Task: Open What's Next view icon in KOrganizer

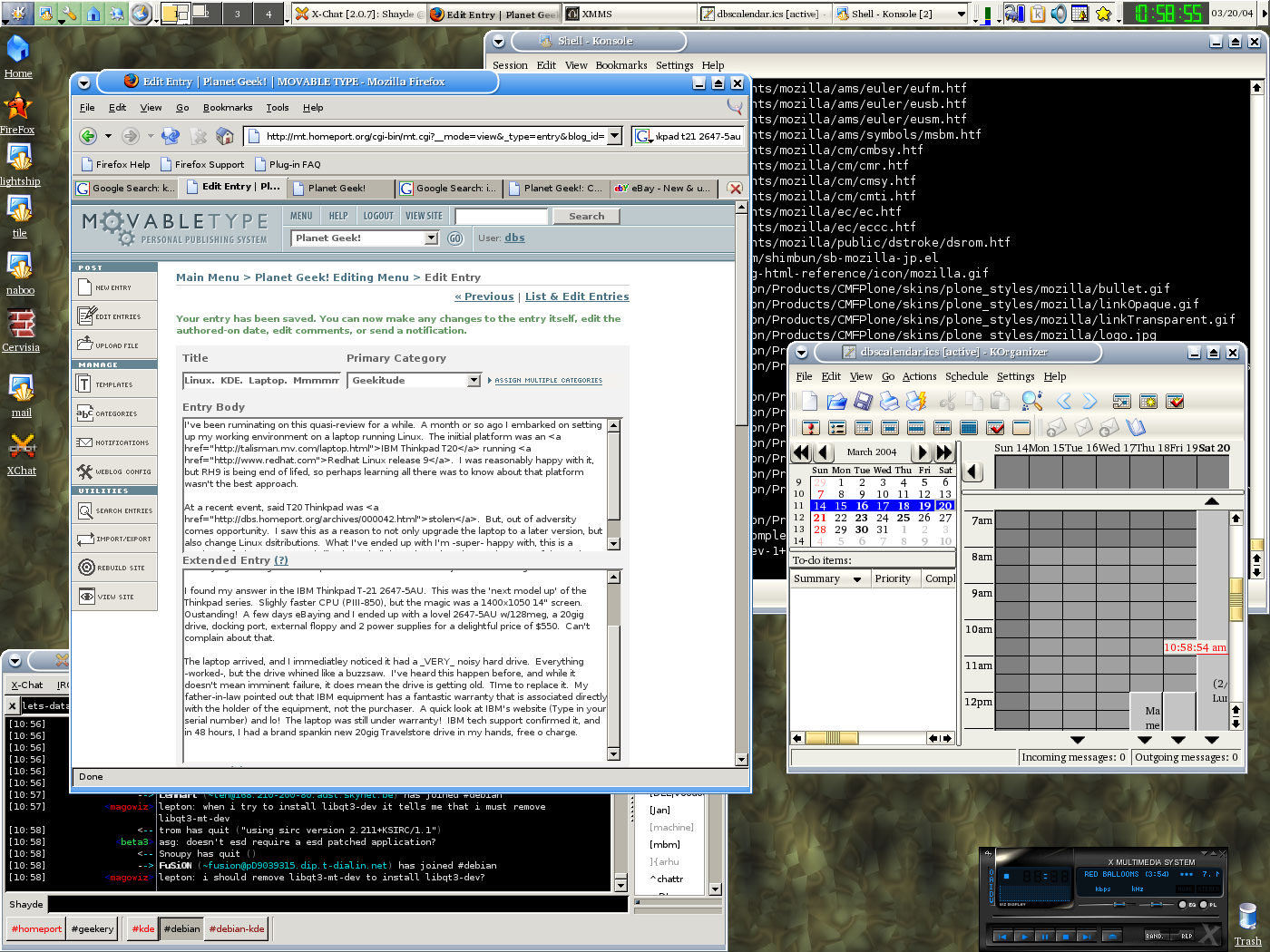Action: click(811, 427)
